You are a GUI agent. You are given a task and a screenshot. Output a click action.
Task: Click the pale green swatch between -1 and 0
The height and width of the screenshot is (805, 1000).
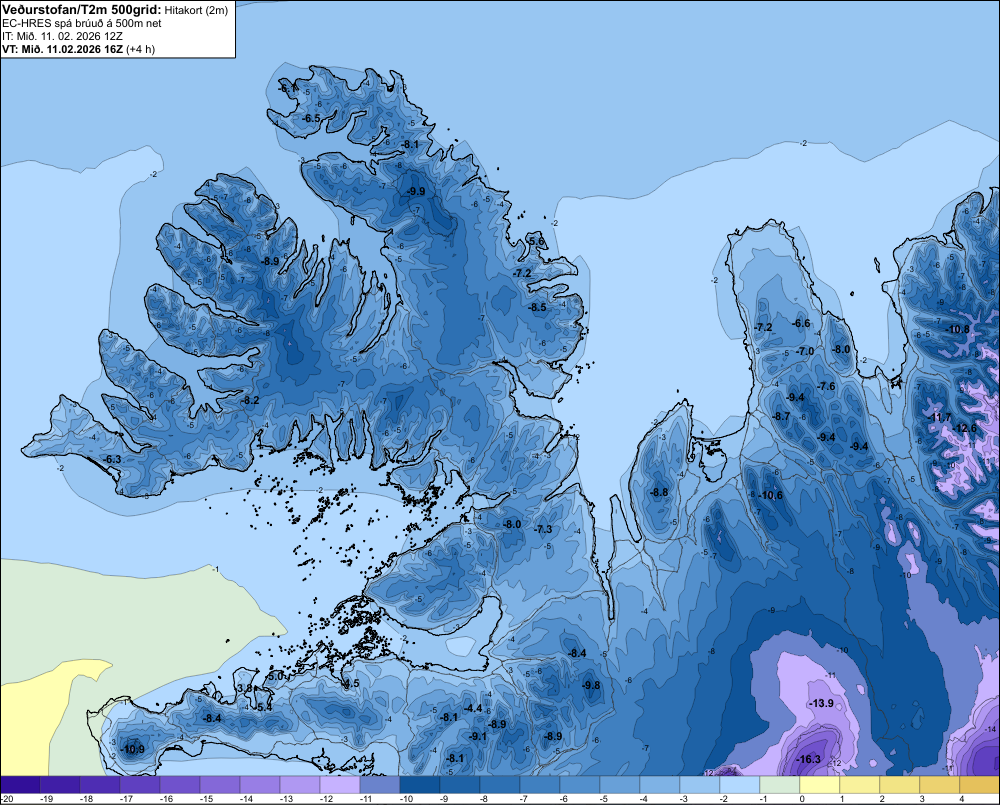[779, 785]
